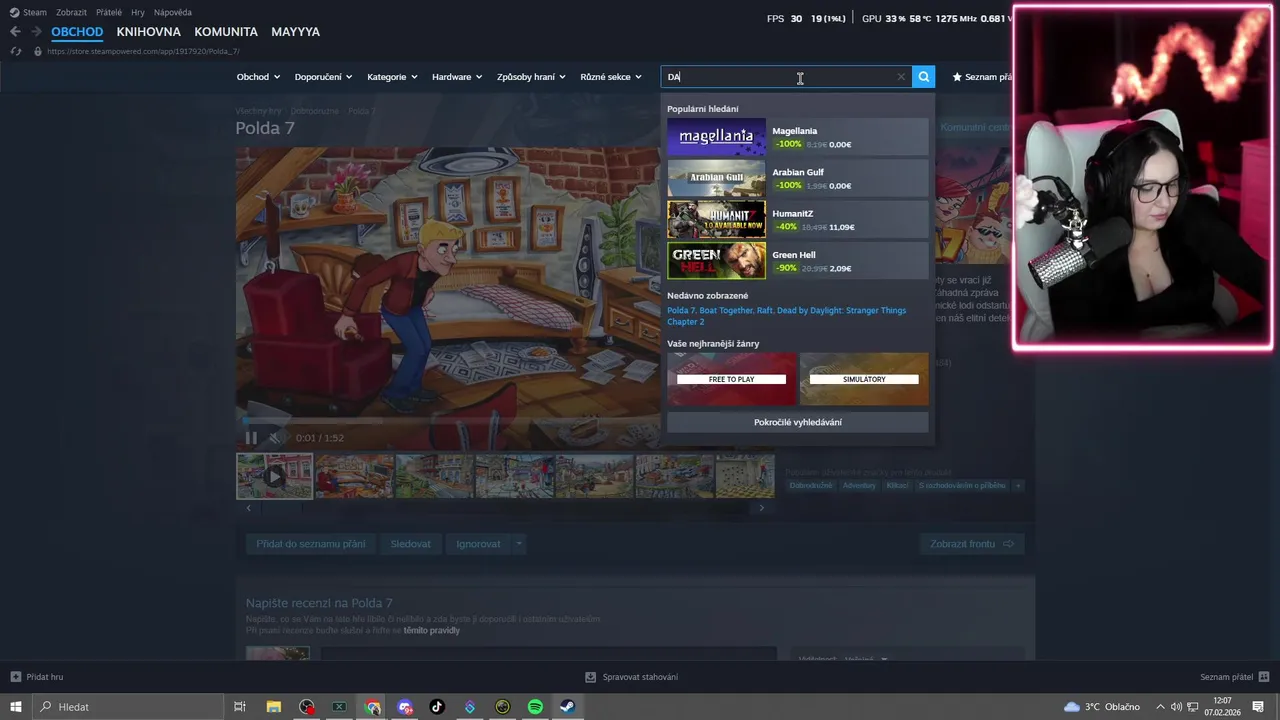The height and width of the screenshot is (720, 1280).
Task: Open the wishlist star link
Action: point(982,77)
